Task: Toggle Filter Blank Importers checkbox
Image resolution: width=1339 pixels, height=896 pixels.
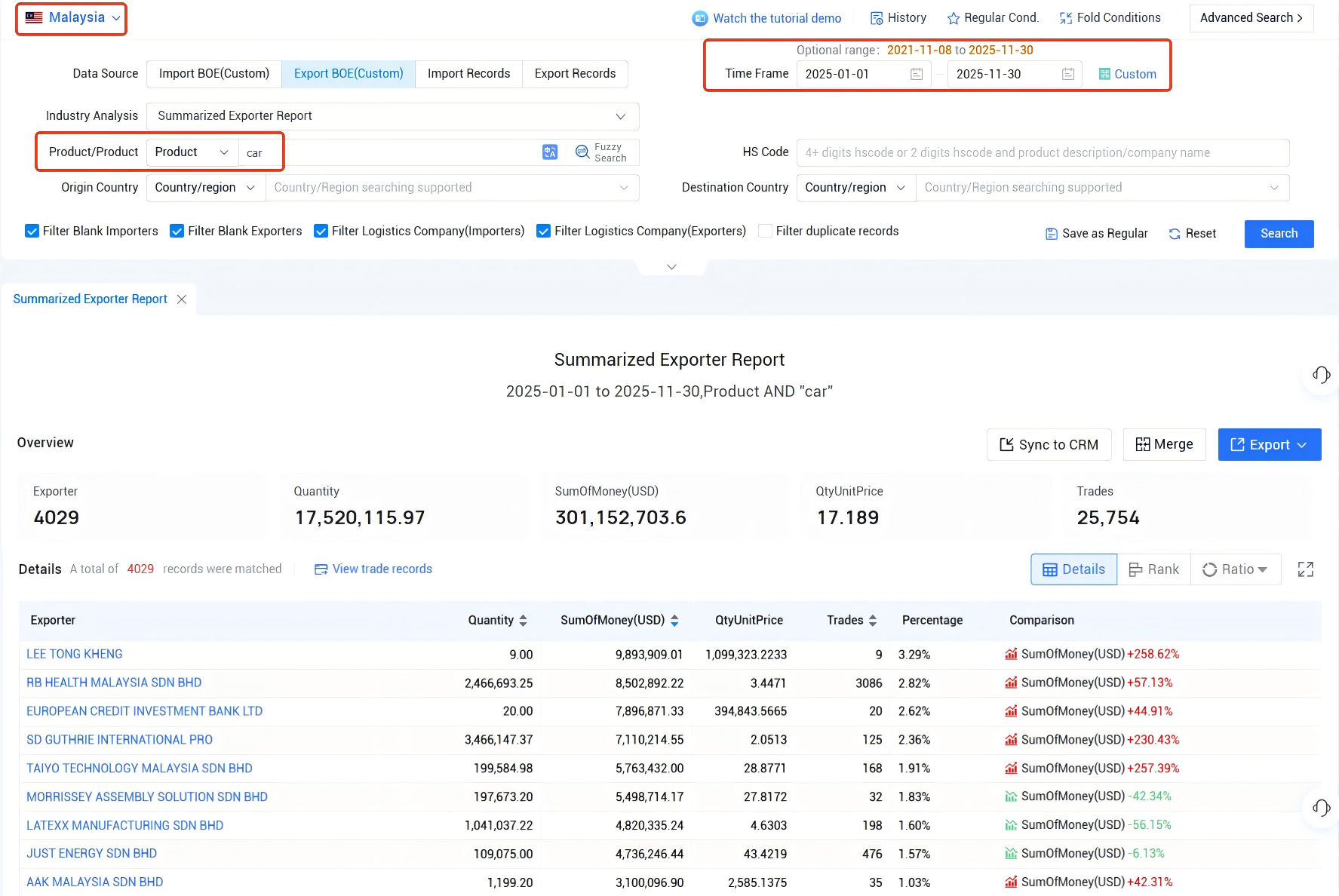Action: [x=32, y=231]
